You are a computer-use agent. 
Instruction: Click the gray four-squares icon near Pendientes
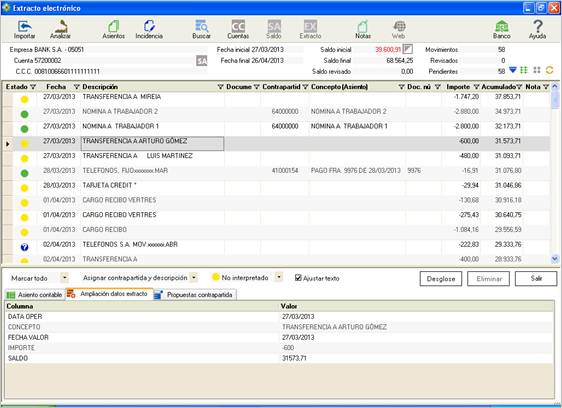coord(537,70)
